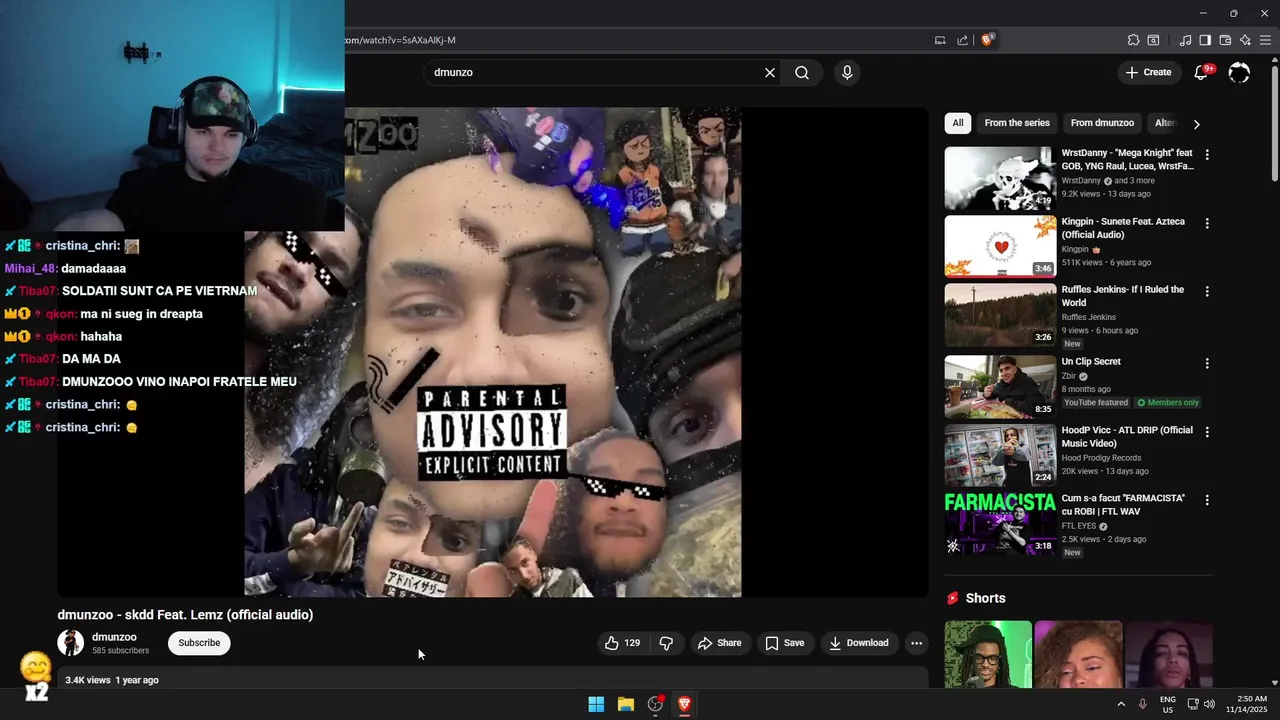Subscribe to the dmunzoo channel

click(x=199, y=643)
